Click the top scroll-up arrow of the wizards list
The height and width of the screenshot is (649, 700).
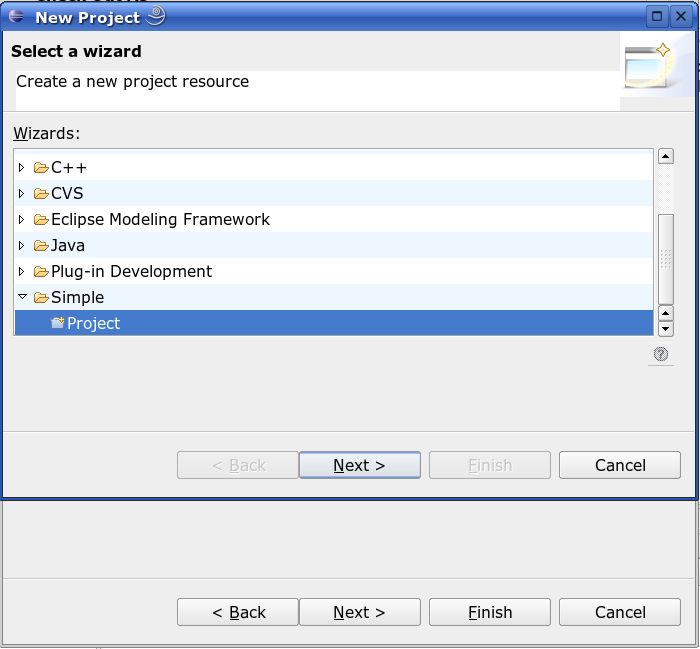[666, 156]
